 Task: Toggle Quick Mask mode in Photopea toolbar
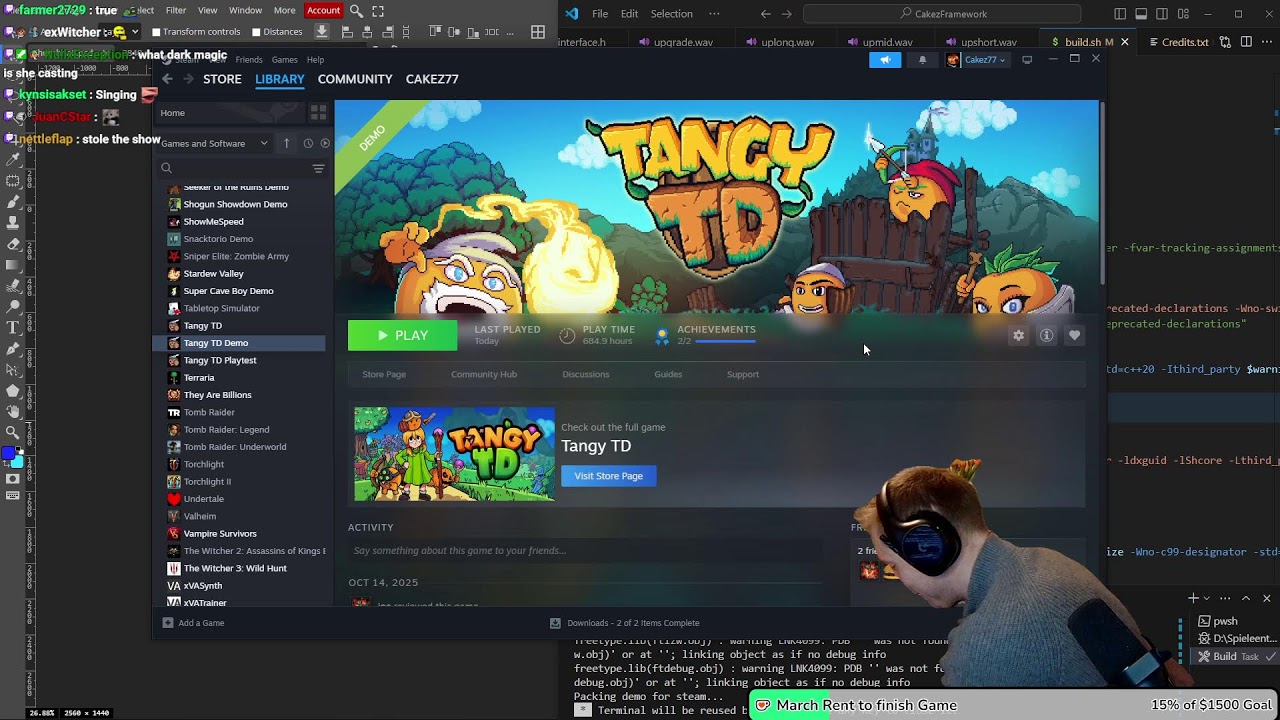(x=13, y=479)
